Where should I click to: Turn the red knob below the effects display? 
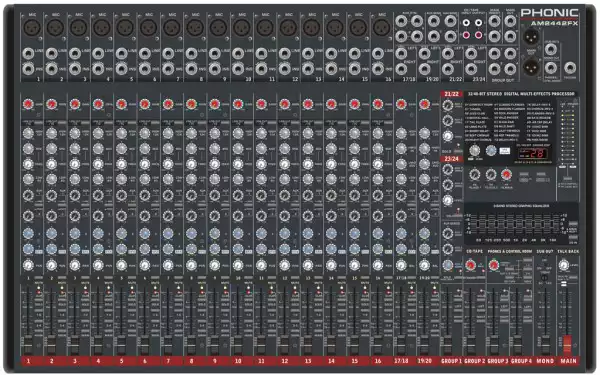click(x=506, y=175)
